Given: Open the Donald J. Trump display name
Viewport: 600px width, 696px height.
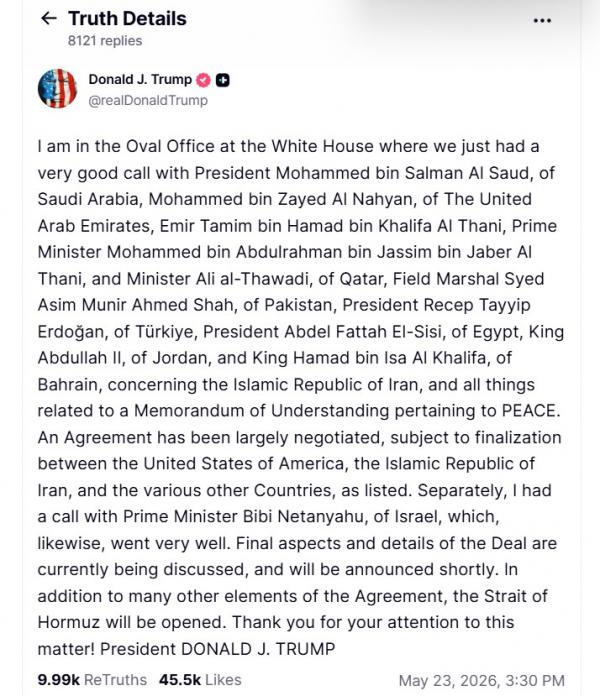Looking at the screenshot, I should pyautogui.click(x=140, y=79).
